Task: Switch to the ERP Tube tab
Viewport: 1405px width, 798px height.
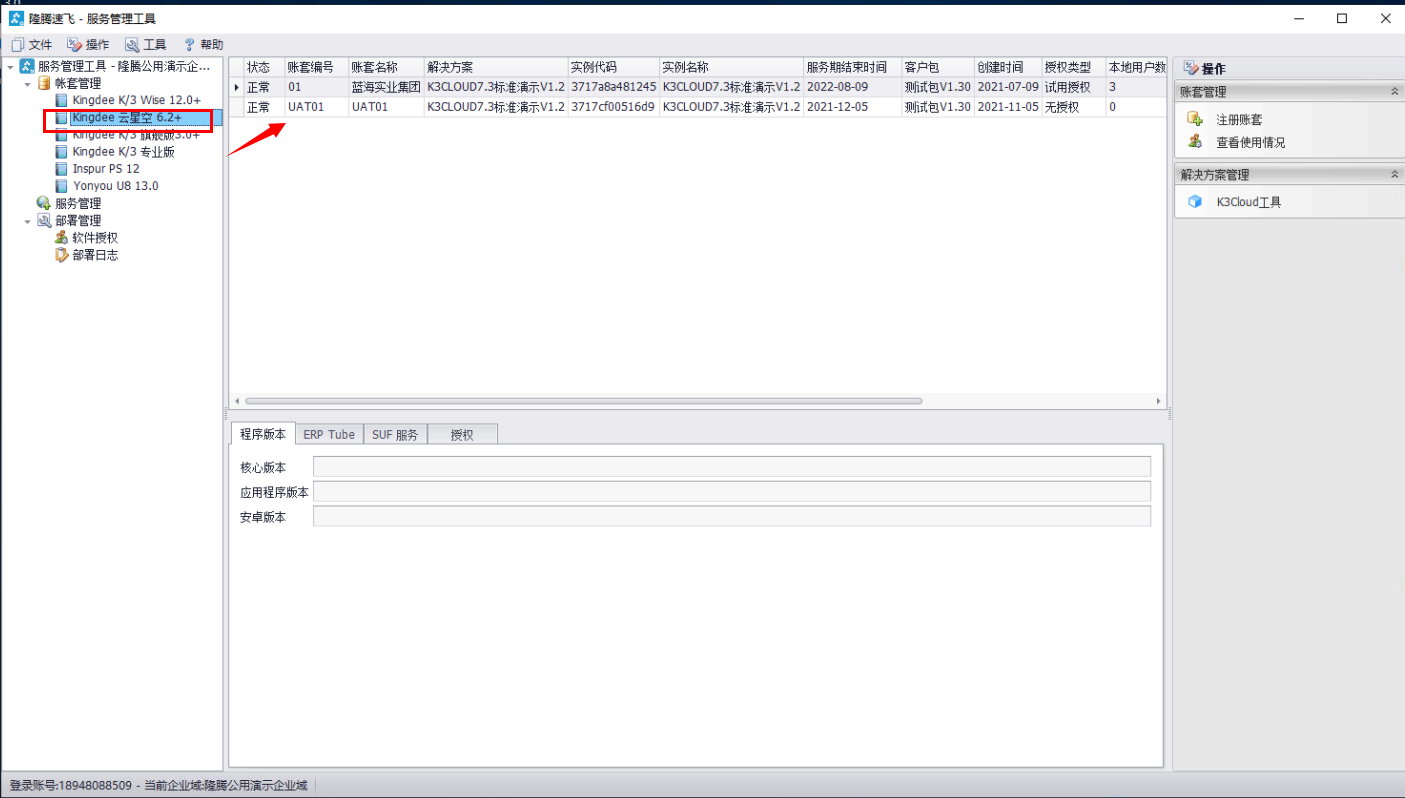Action: click(x=329, y=434)
